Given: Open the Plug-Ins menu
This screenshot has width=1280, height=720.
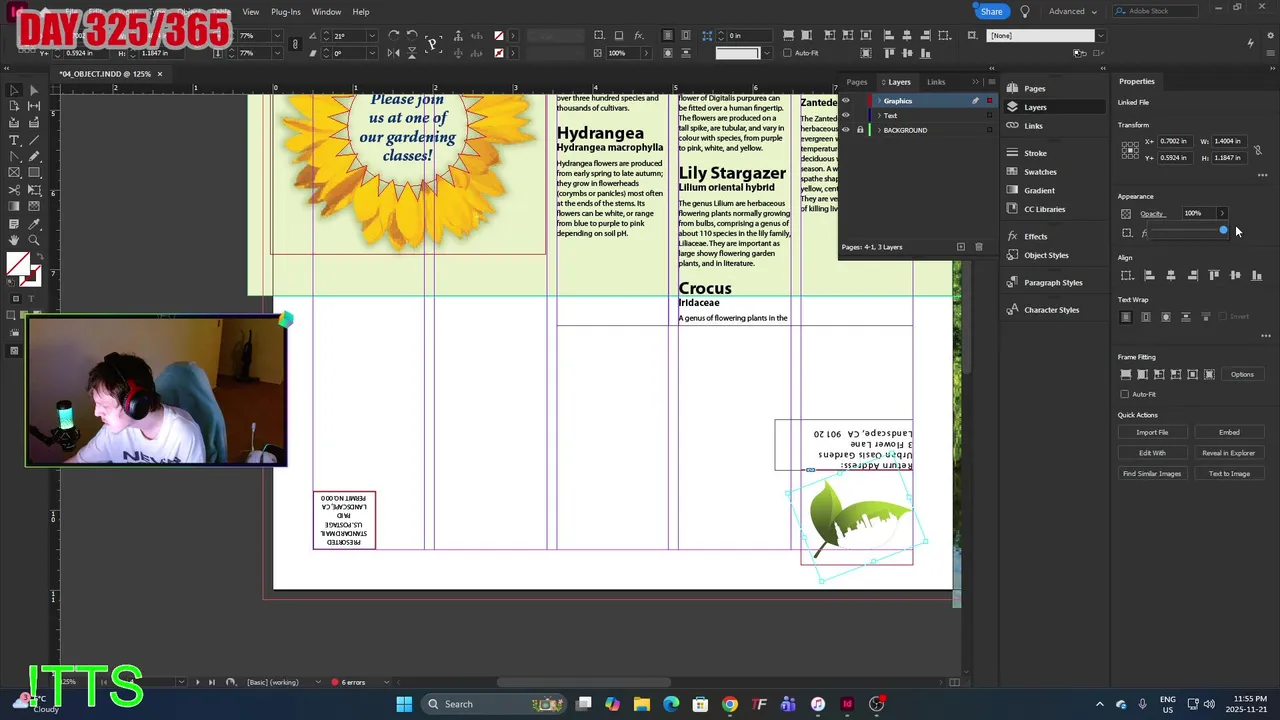Looking at the screenshot, I should pyautogui.click(x=285, y=12).
